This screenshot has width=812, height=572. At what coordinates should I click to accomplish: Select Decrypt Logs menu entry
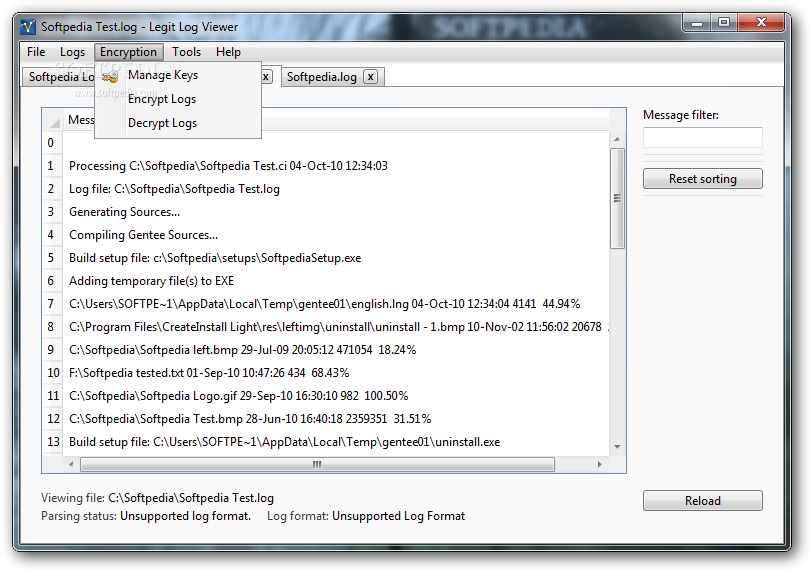point(178,123)
